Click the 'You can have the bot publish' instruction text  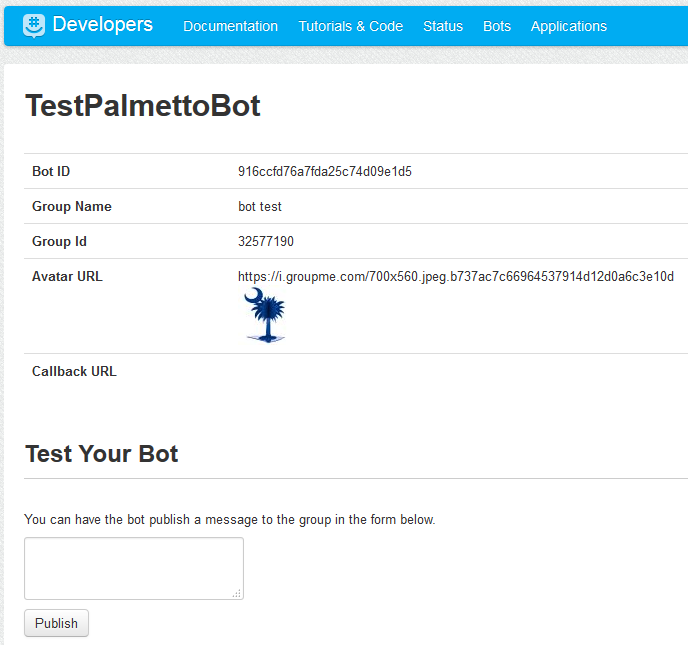point(229,520)
